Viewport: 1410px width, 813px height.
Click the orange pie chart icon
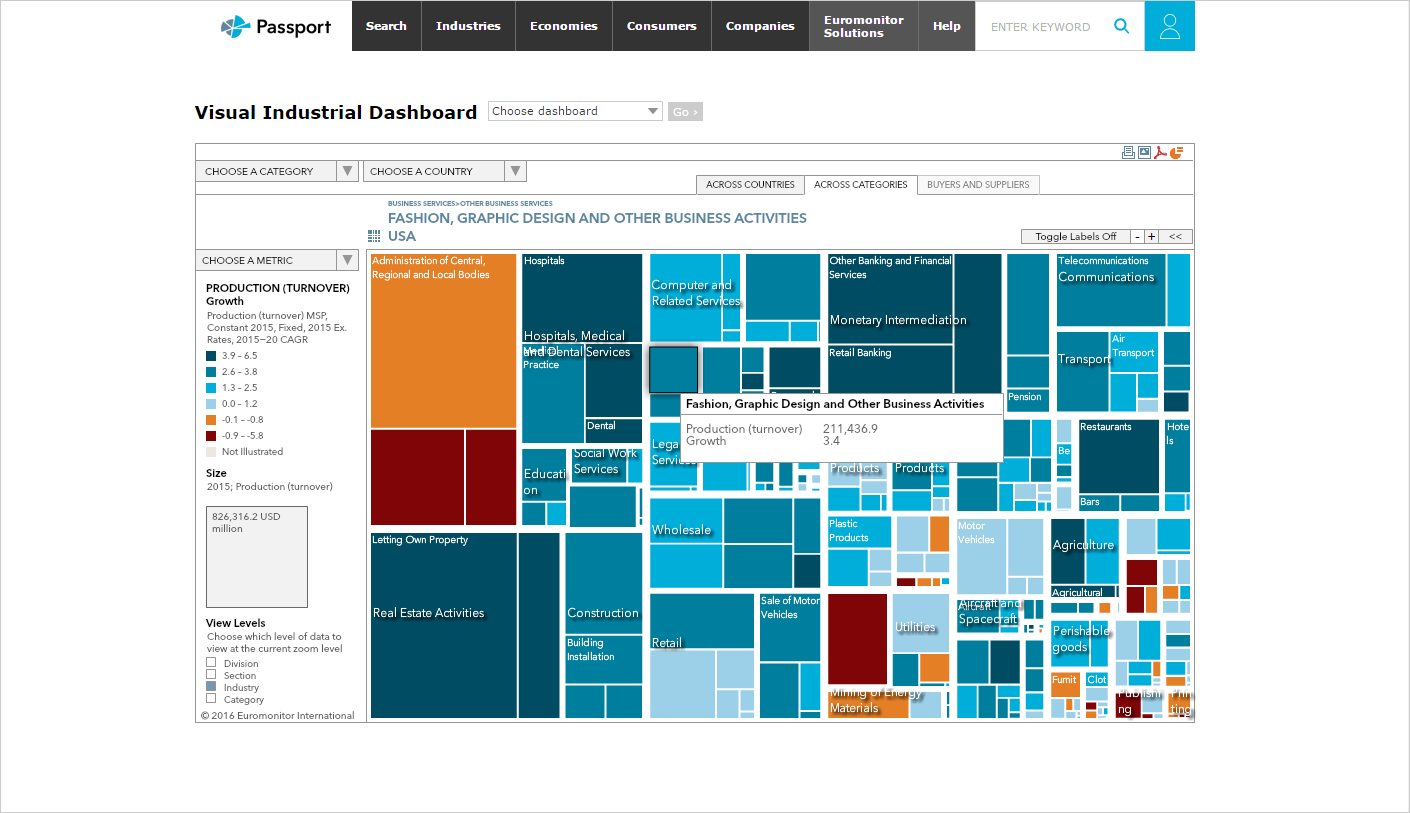[x=1177, y=152]
